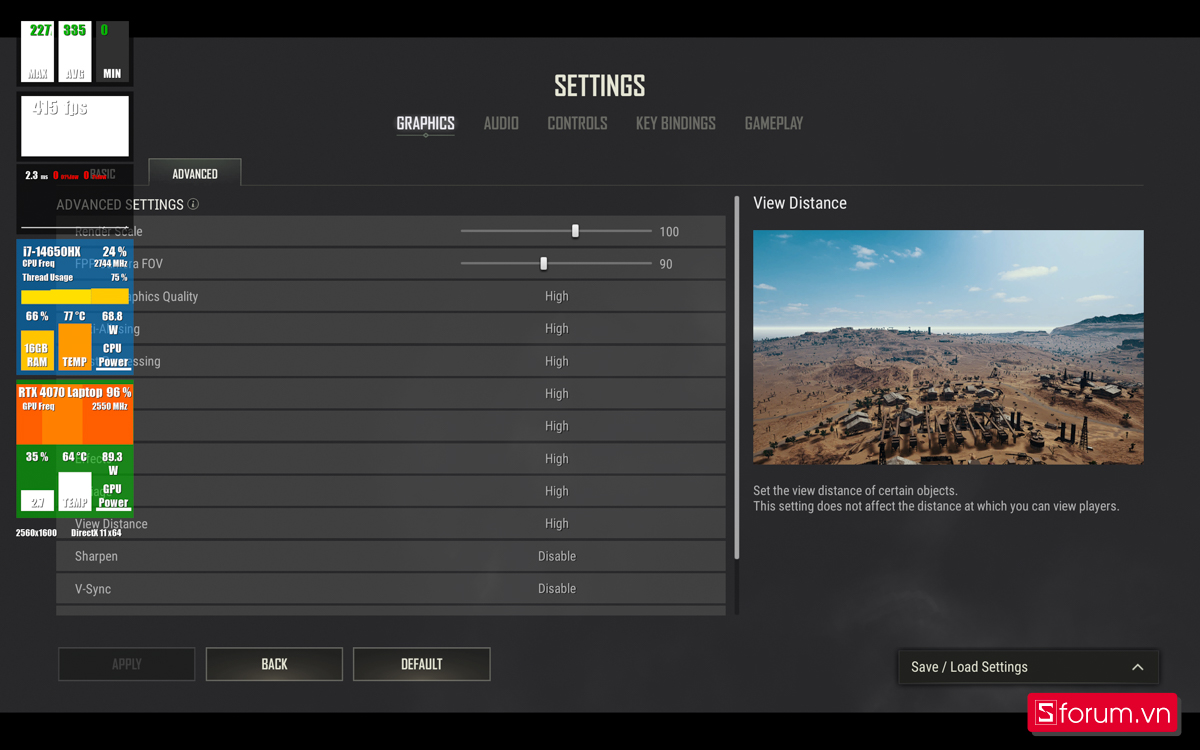Open the Gameplay tab
1200x750 pixels.
click(x=774, y=123)
